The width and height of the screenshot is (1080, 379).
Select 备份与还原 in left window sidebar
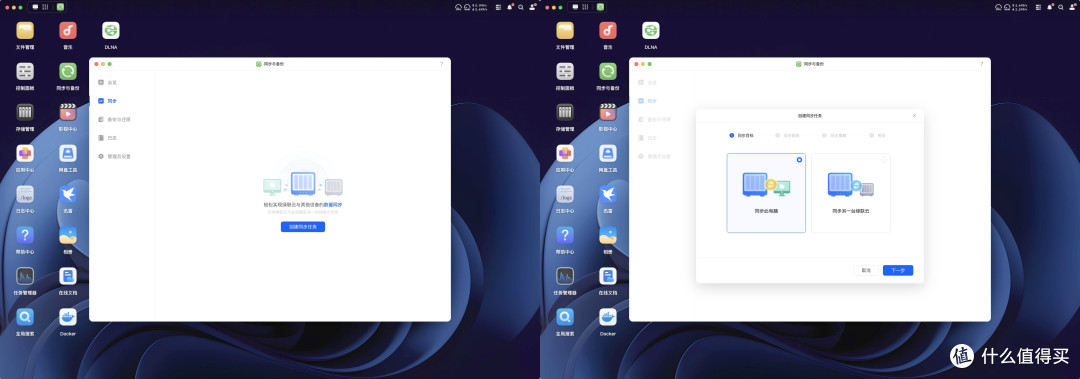pyautogui.click(x=114, y=119)
